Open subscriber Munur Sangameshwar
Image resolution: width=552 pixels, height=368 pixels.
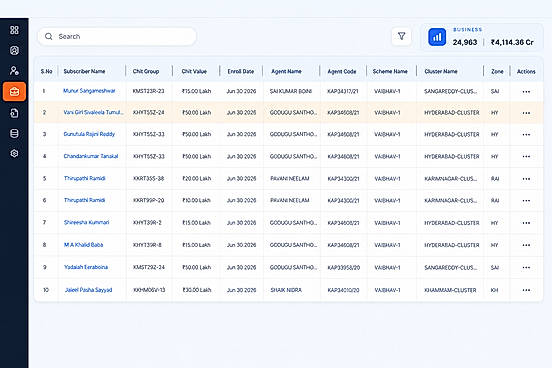tap(89, 91)
